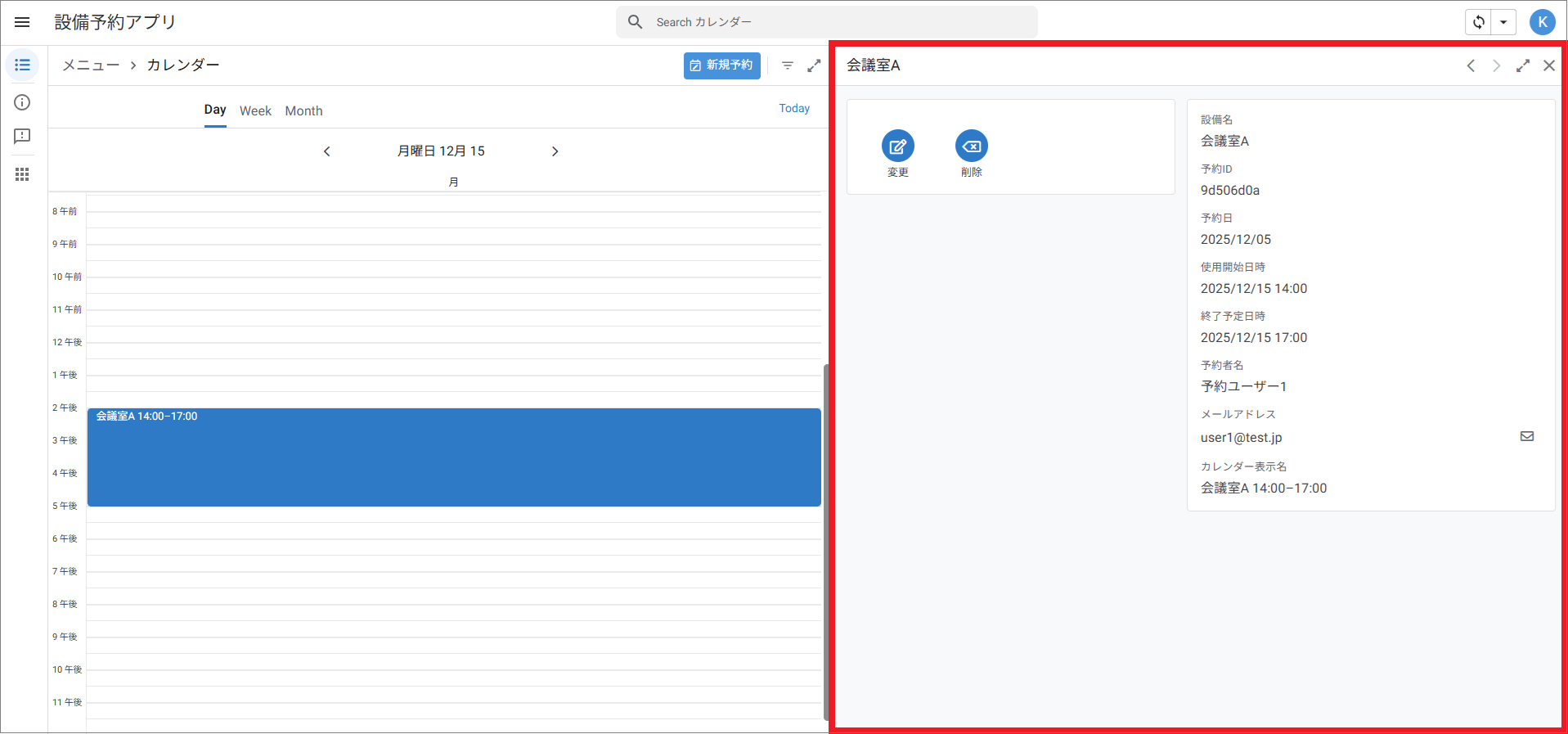Close the 会議室A detail panel

1549,65
